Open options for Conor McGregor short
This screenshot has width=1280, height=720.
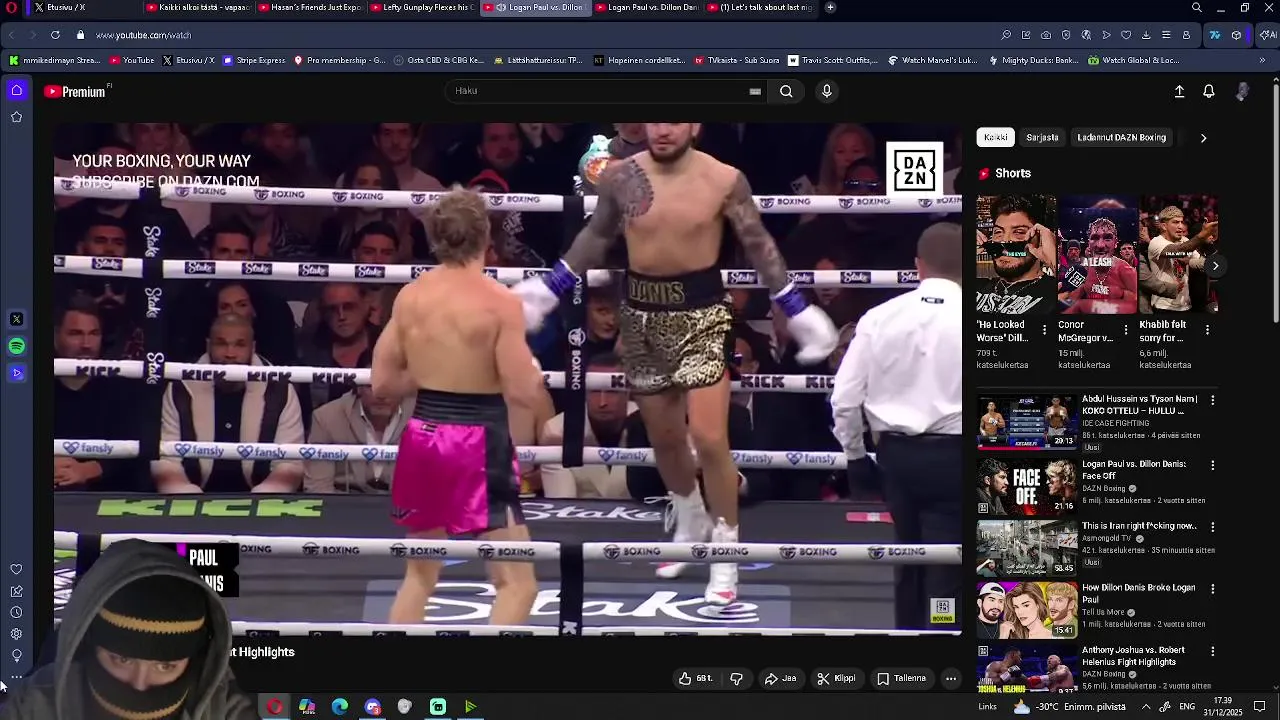click(1126, 330)
